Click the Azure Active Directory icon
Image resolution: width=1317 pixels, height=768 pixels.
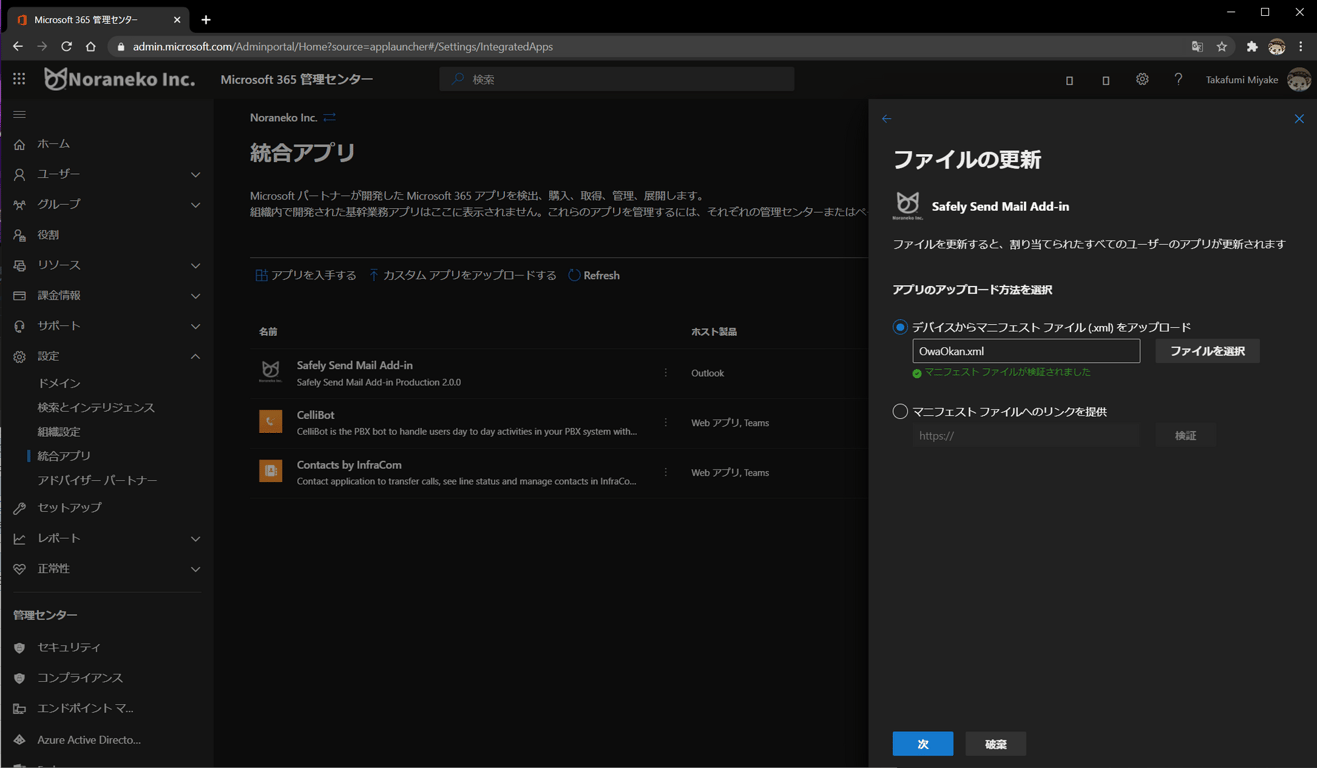[19, 740]
